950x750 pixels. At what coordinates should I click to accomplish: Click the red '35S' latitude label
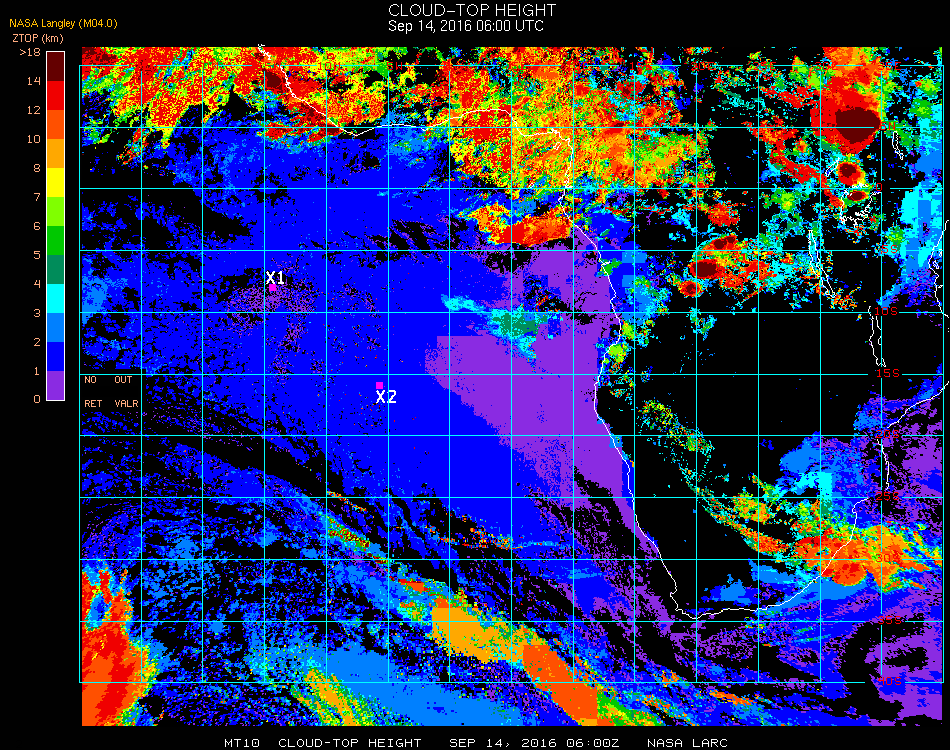pos(890,620)
